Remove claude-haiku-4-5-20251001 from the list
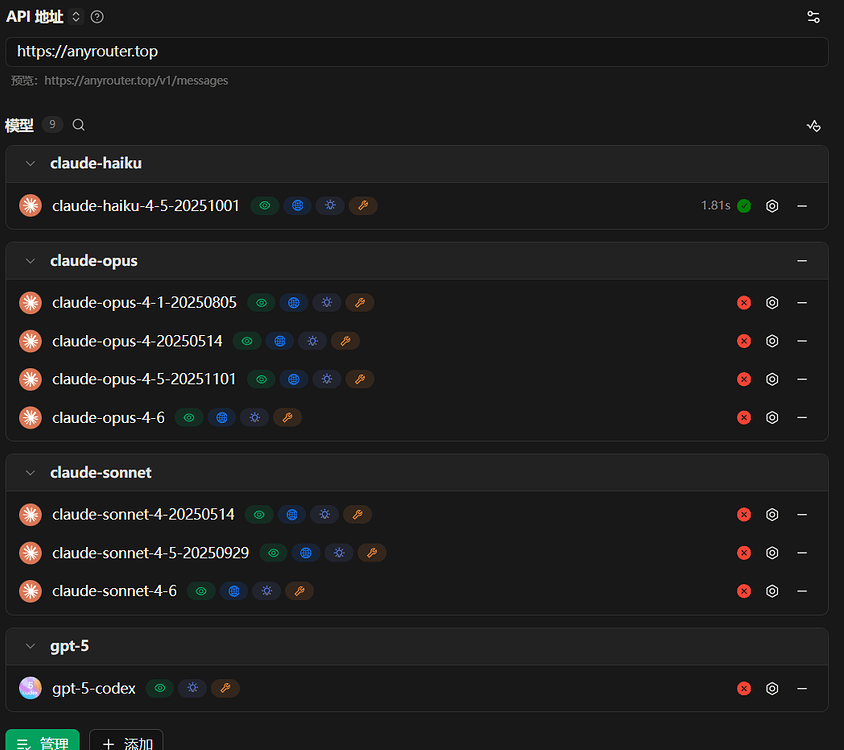Screen dimensions: 844x750 802,206
